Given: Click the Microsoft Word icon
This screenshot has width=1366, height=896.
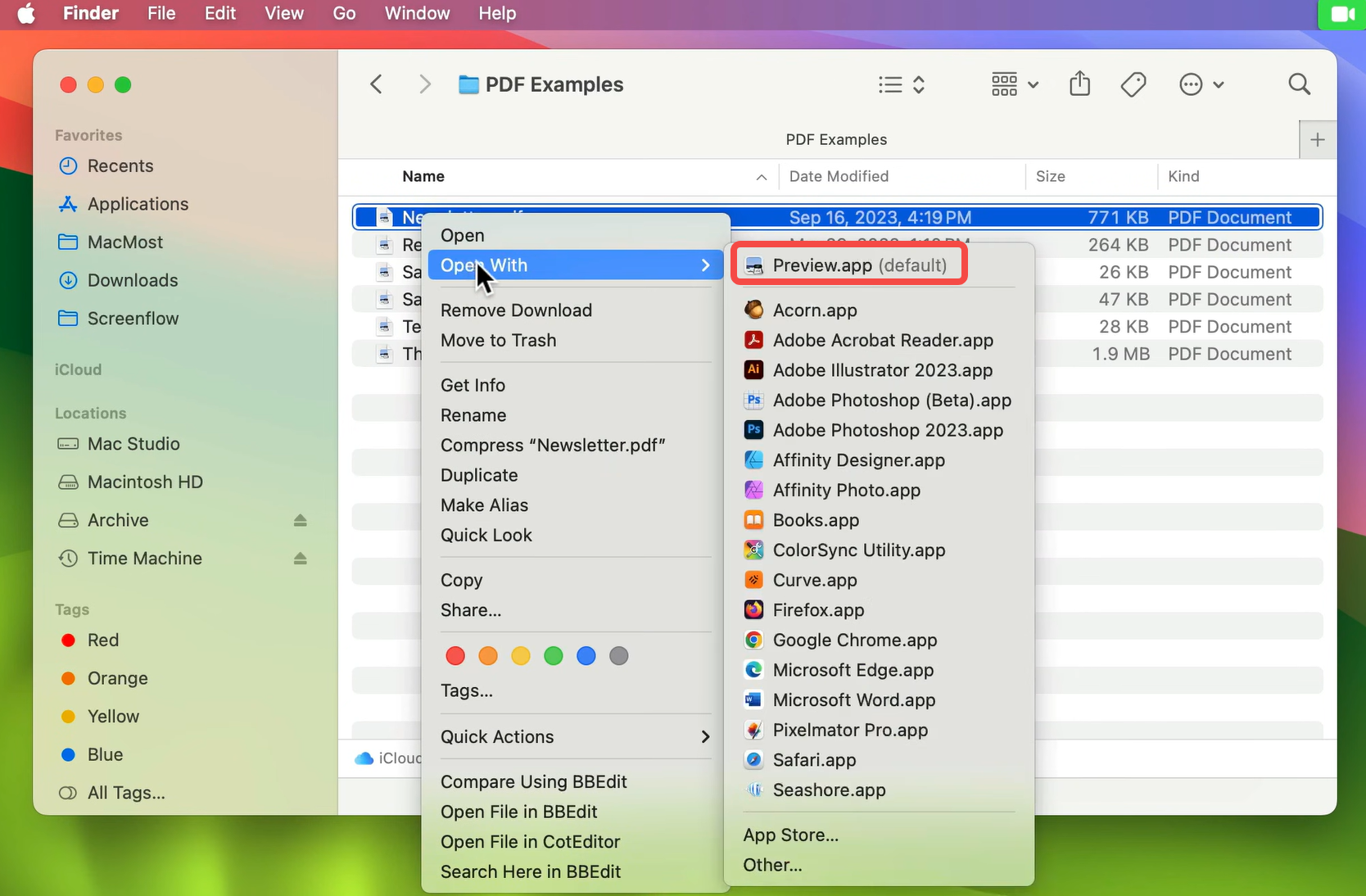Looking at the screenshot, I should tap(753, 700).
